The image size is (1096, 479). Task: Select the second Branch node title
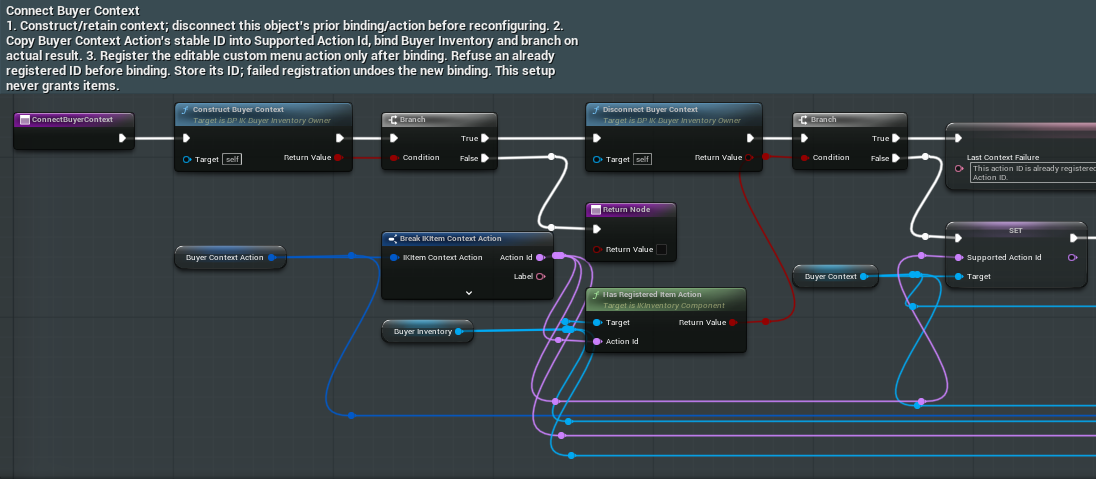[823, 120]
